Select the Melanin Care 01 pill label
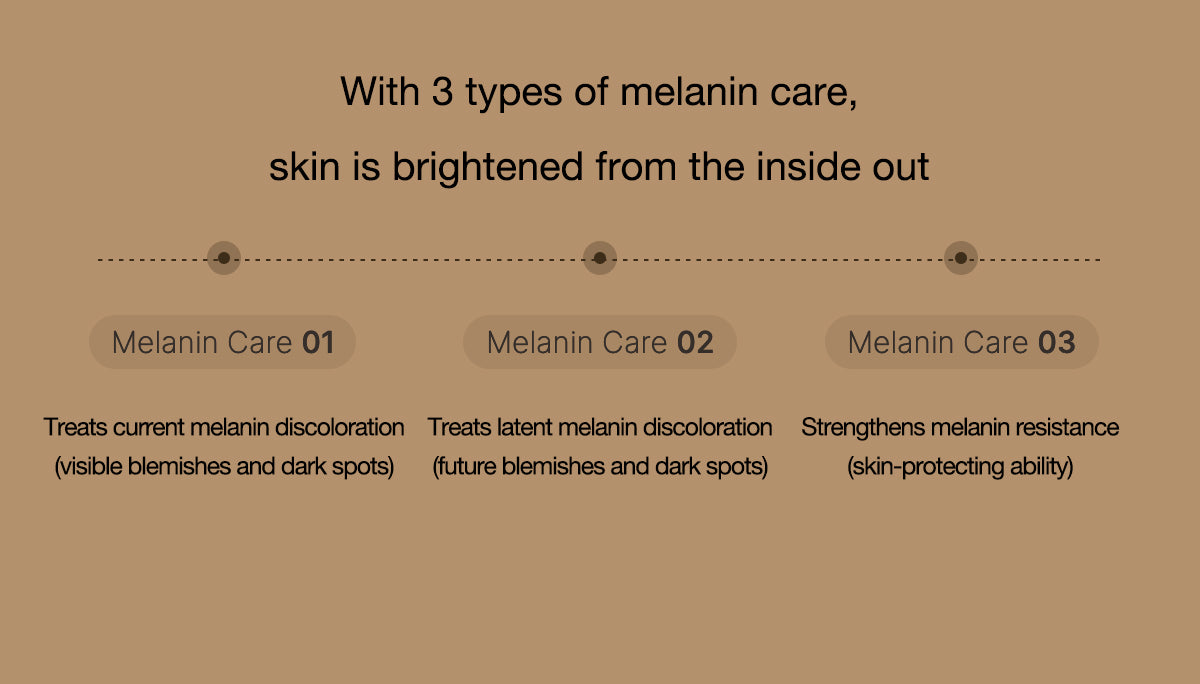Image resolution: width=1200 pixels, height=684 pixels. (x=223, y=343)
